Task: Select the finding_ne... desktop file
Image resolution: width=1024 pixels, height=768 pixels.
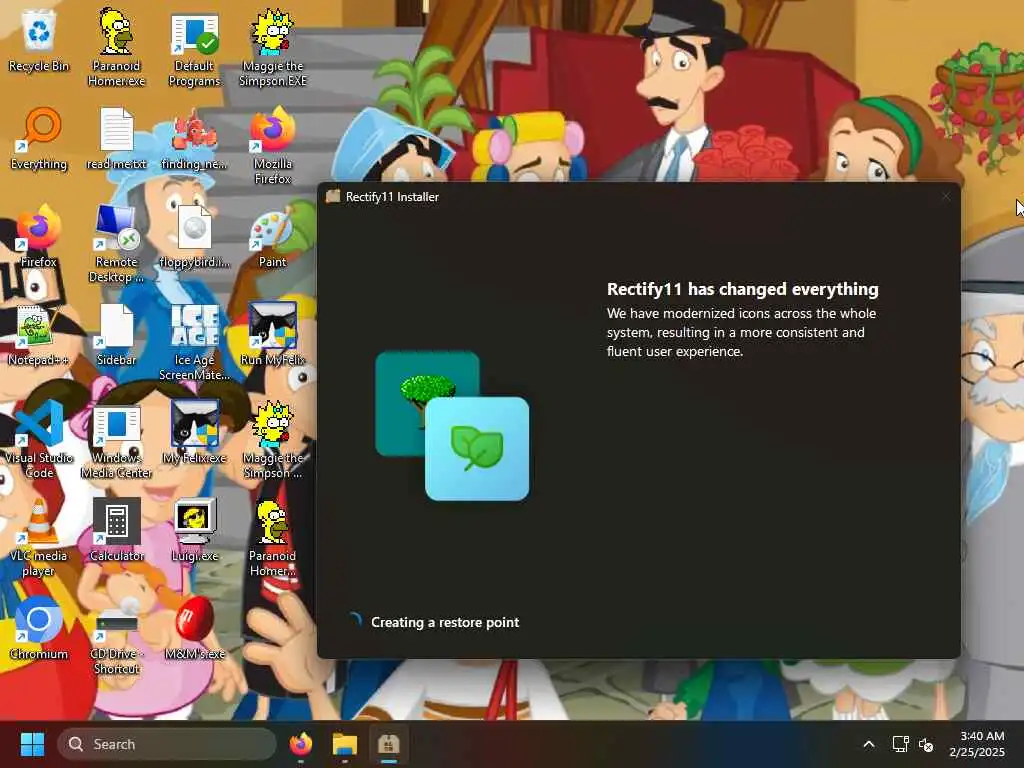Action: point(195,139)
